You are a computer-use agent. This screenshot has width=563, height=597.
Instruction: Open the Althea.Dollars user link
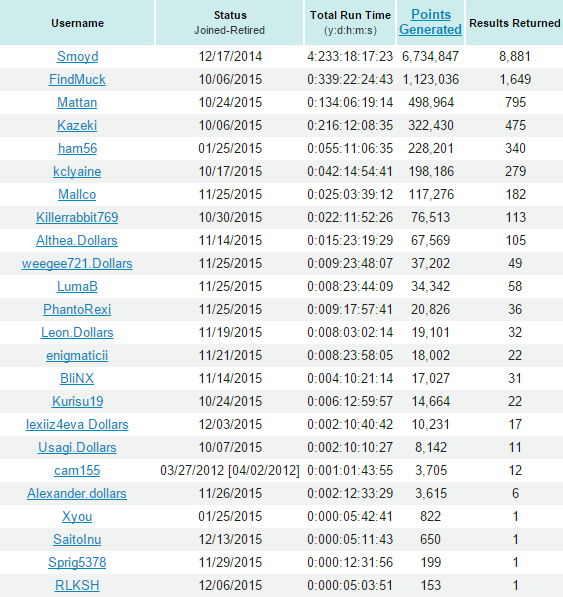click(x=77, y=241)
